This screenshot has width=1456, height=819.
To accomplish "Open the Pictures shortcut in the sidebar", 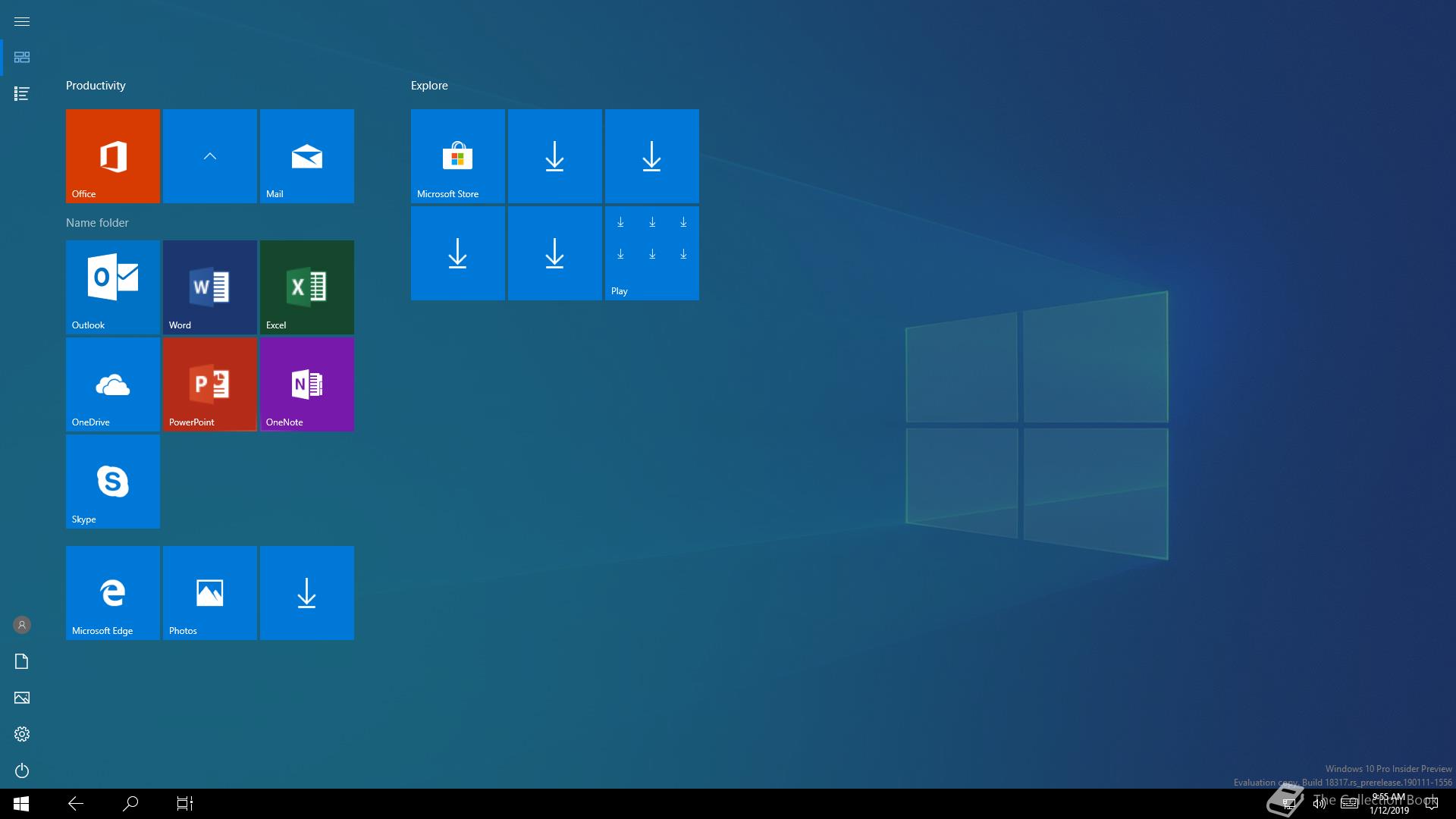I will 22,698.
